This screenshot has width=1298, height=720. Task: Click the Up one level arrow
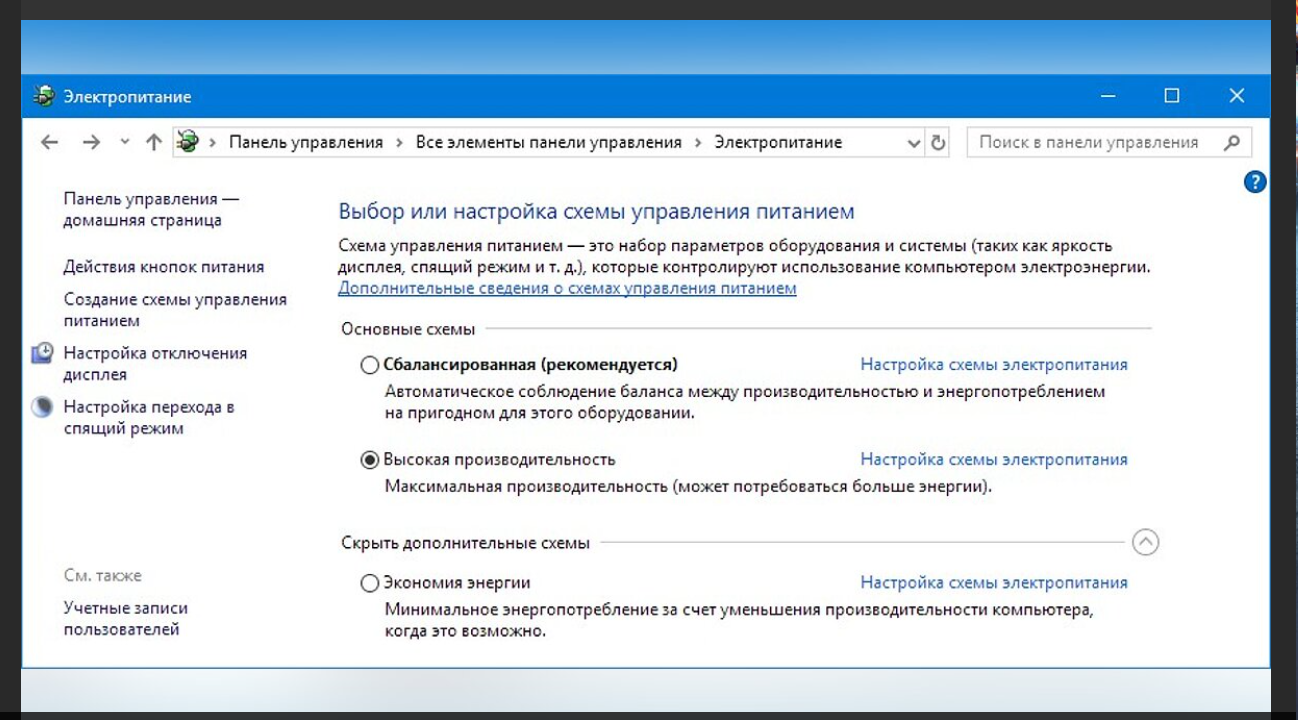[x=153, y=142]
